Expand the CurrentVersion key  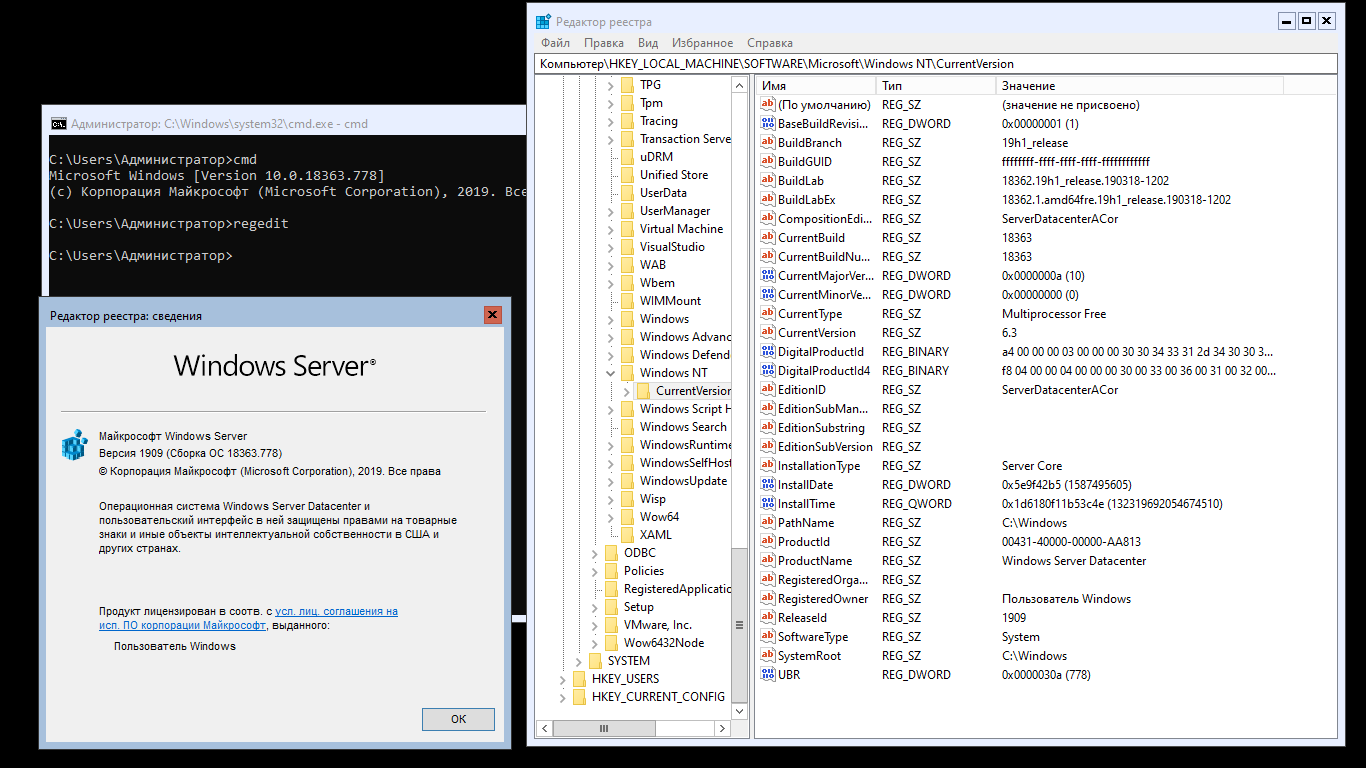coord(627,391)
